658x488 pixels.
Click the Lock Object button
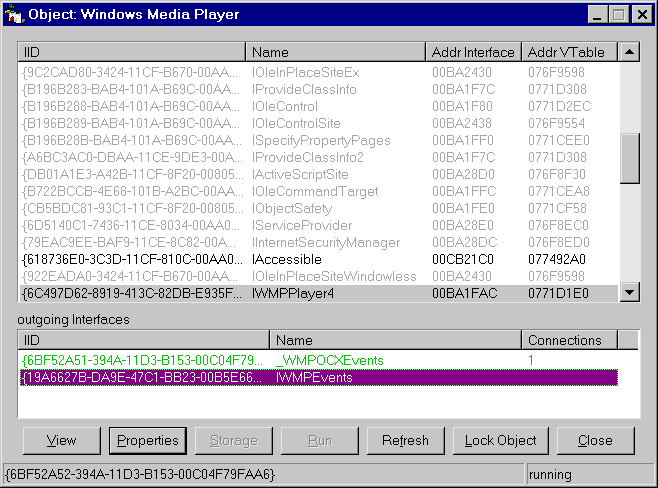tap(501, 441)
